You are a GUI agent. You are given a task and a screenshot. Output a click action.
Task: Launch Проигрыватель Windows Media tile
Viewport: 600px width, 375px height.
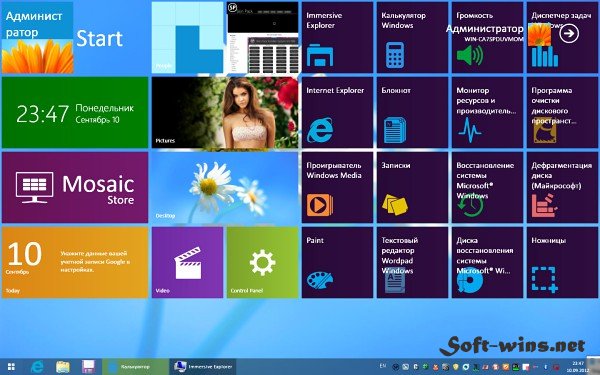(x=337, y=187)
